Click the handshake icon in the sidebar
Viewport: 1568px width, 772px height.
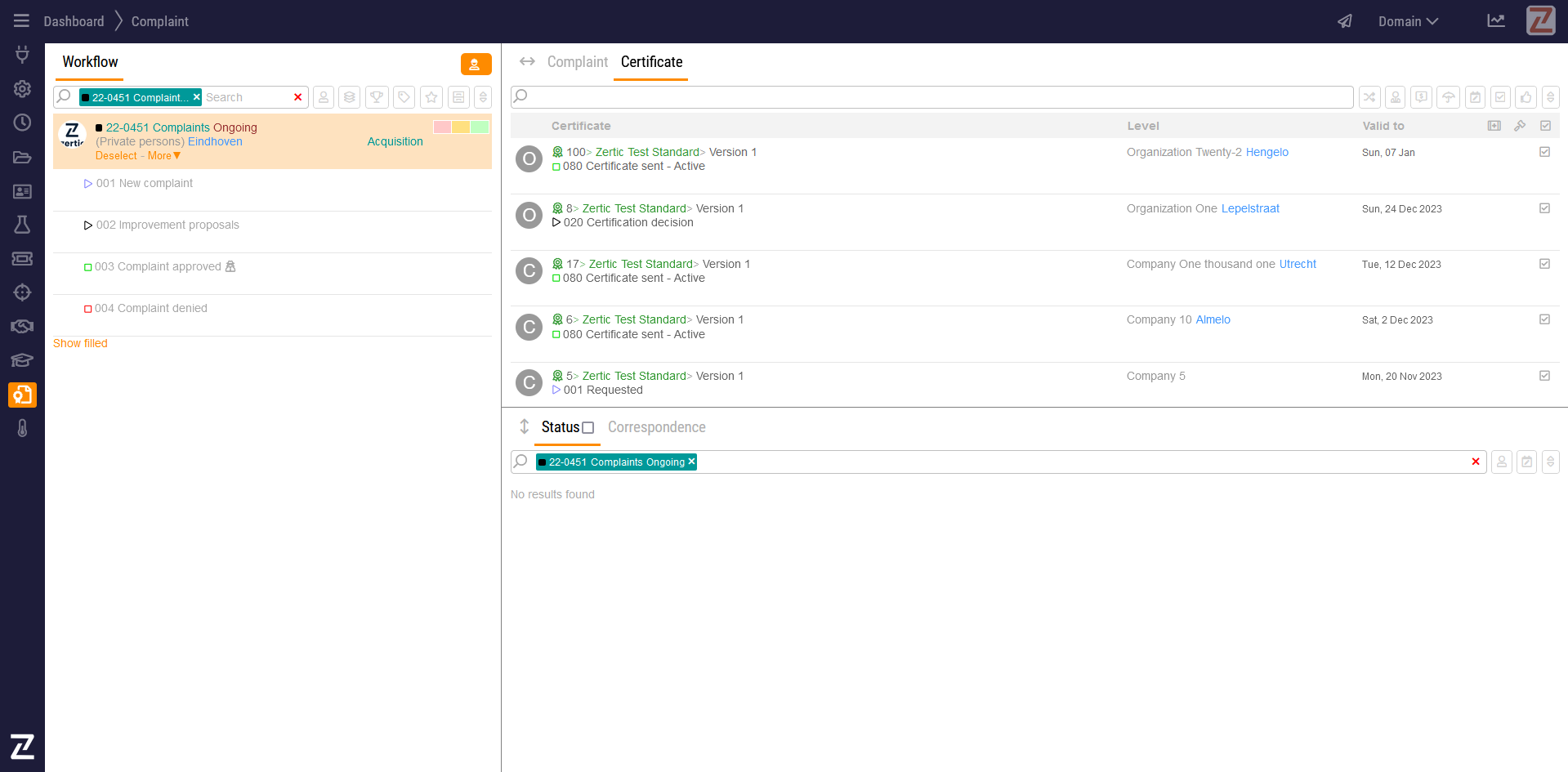pyautogui.click(x=22, y=327)
